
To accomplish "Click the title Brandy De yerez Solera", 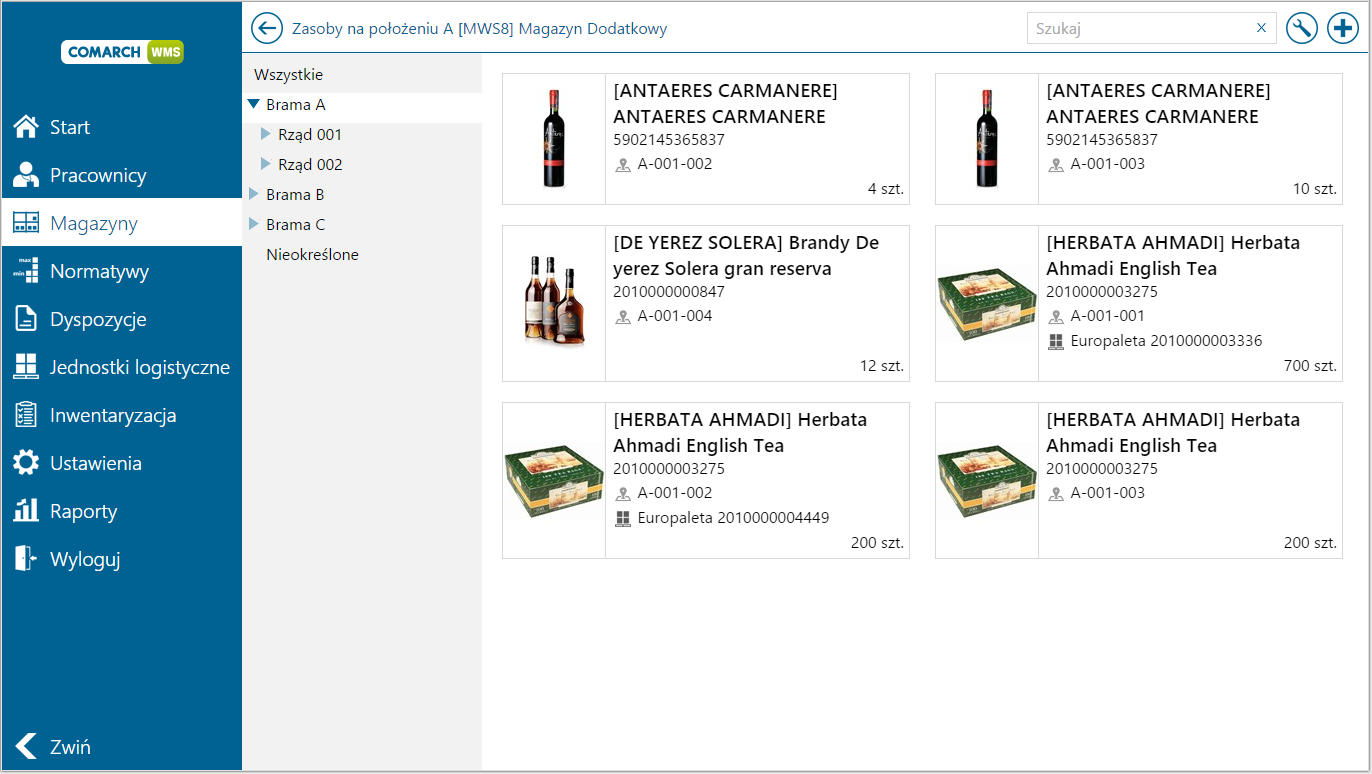I will point(746,255).
